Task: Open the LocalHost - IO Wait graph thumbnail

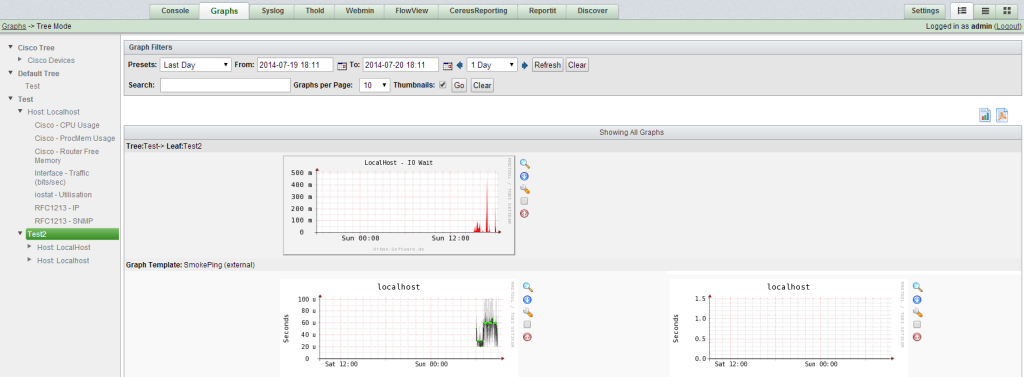Action: (x=399, y=205)
